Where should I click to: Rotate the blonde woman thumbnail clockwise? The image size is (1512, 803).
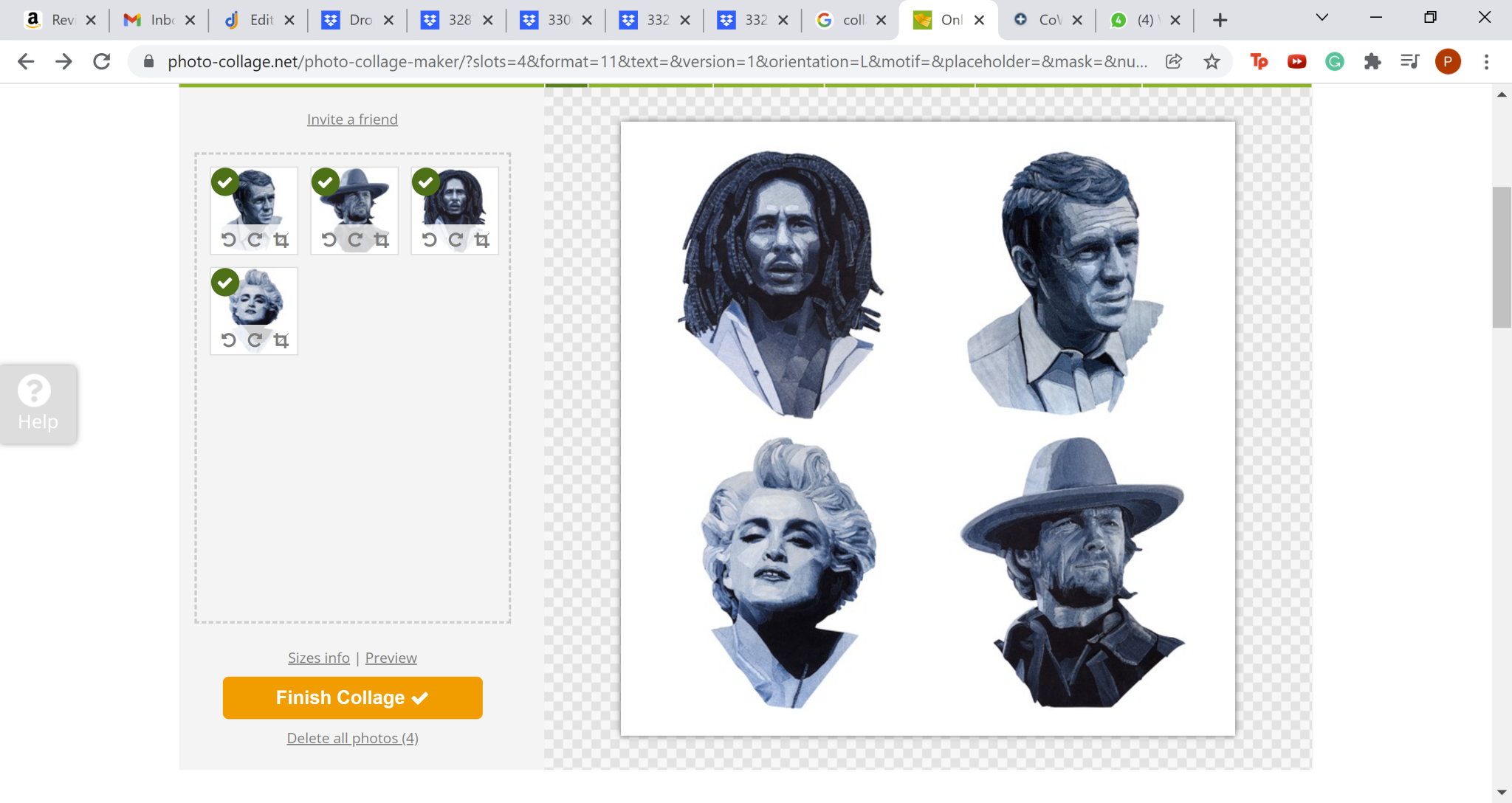click(255, 340)
